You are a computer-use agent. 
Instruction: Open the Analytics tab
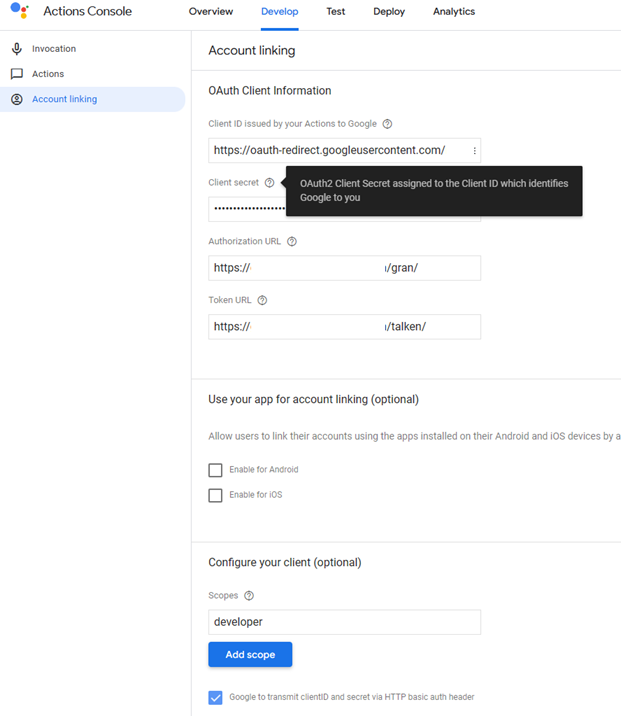point(454,11)
